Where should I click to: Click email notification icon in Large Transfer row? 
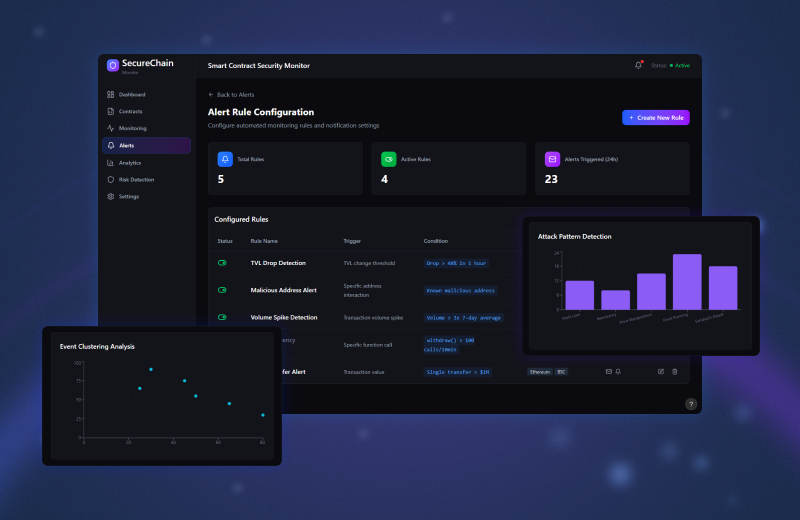(608, 371)
